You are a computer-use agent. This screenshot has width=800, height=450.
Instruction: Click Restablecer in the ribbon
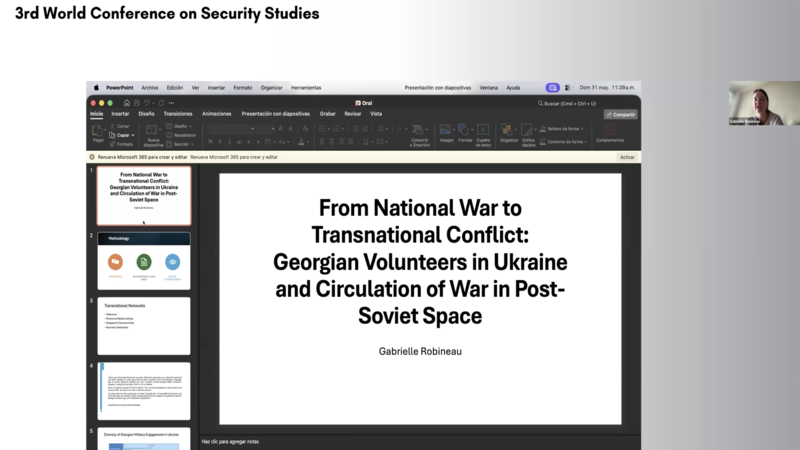(x=181, y=135)
